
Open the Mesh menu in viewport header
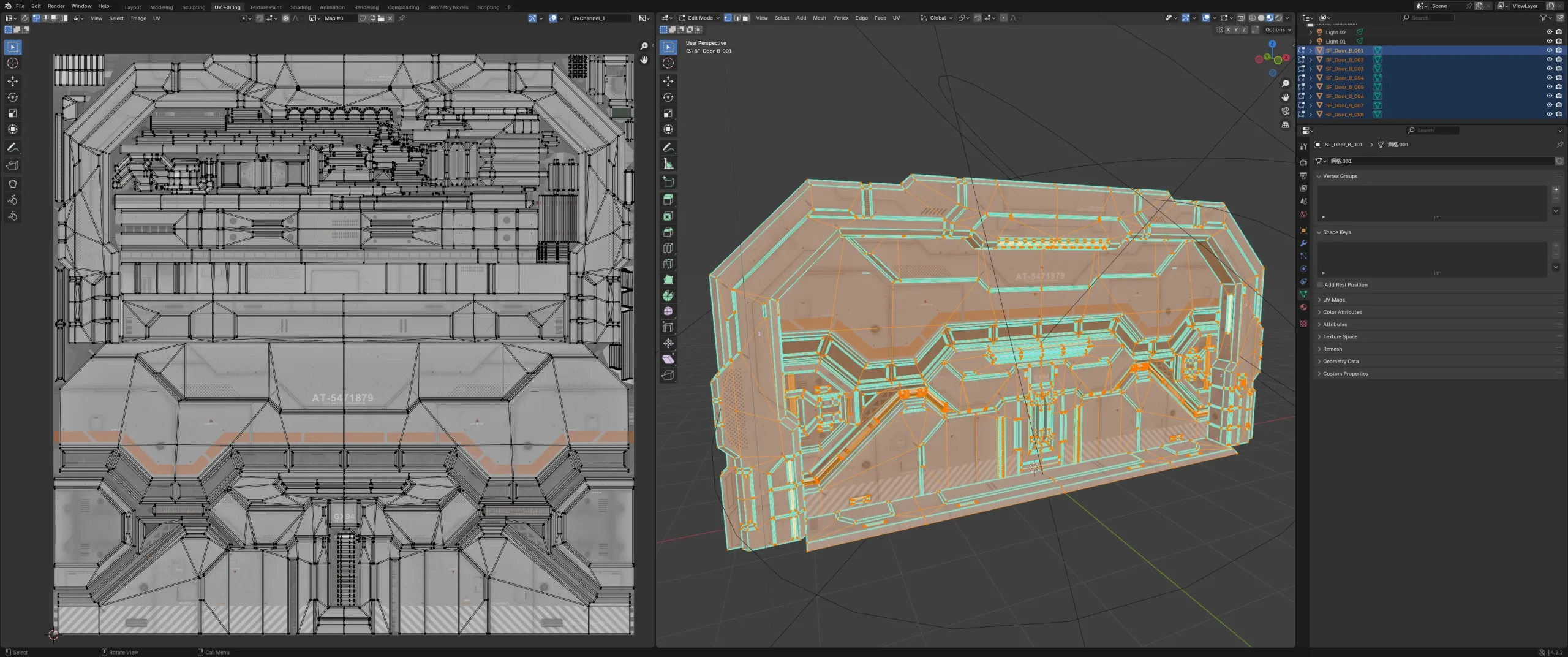point(819,18)
